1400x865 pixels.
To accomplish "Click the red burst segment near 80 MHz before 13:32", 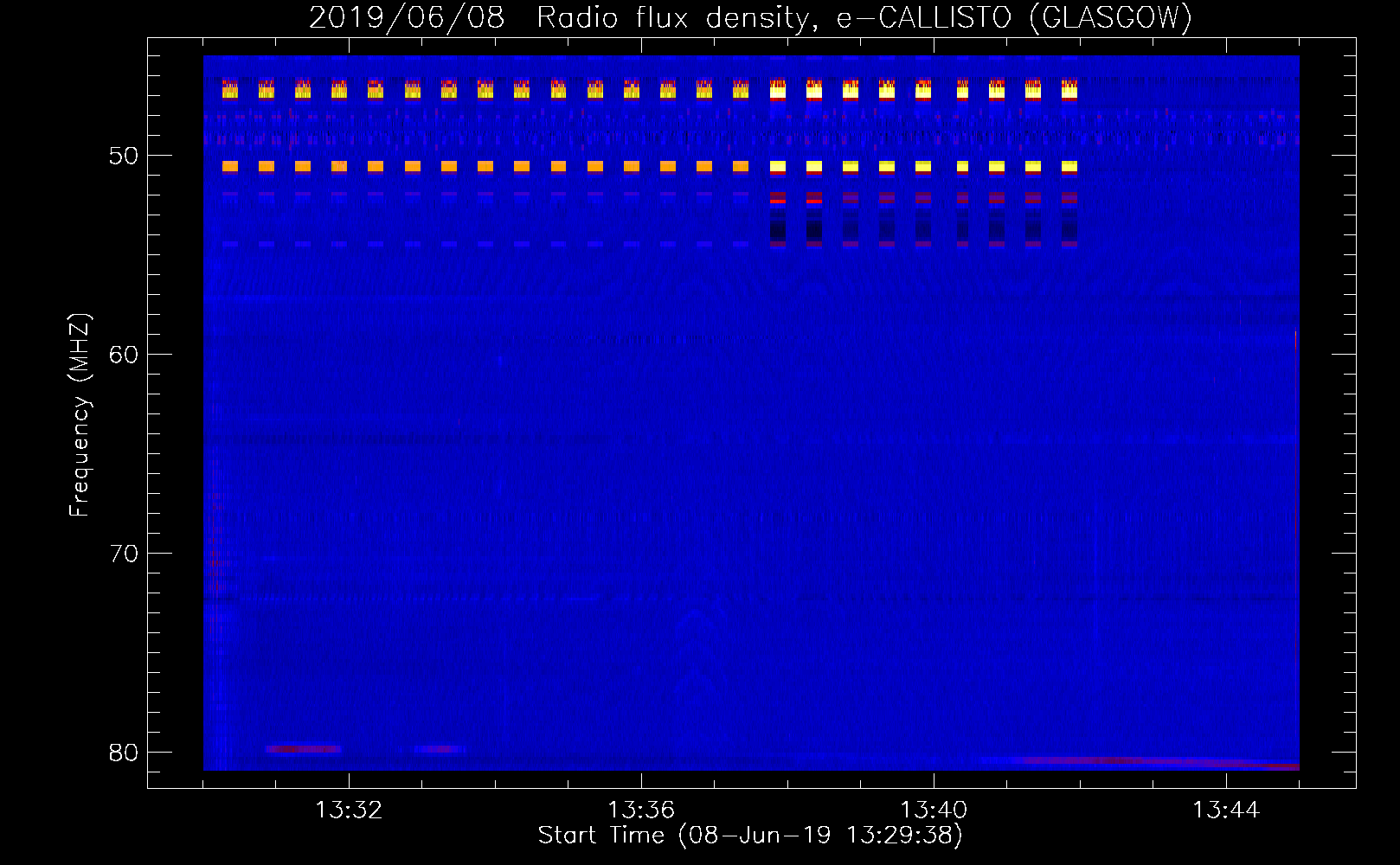I will coord(304,749).
